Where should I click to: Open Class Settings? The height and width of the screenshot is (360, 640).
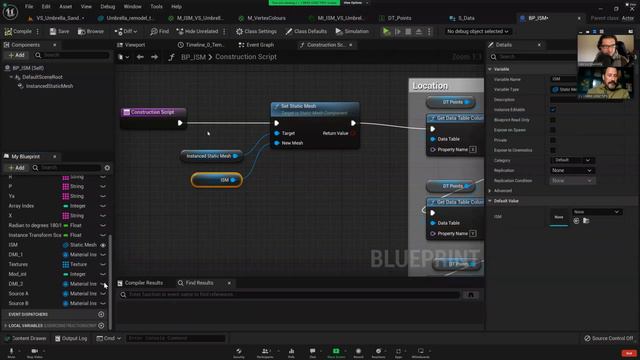[x=256, y=31]
